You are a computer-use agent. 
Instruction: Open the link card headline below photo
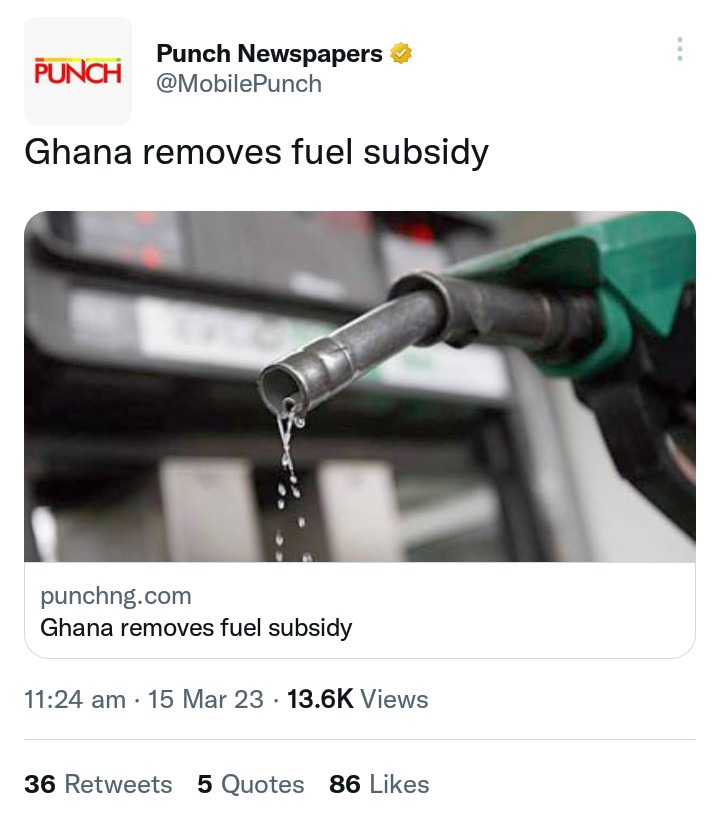(196, 628)
